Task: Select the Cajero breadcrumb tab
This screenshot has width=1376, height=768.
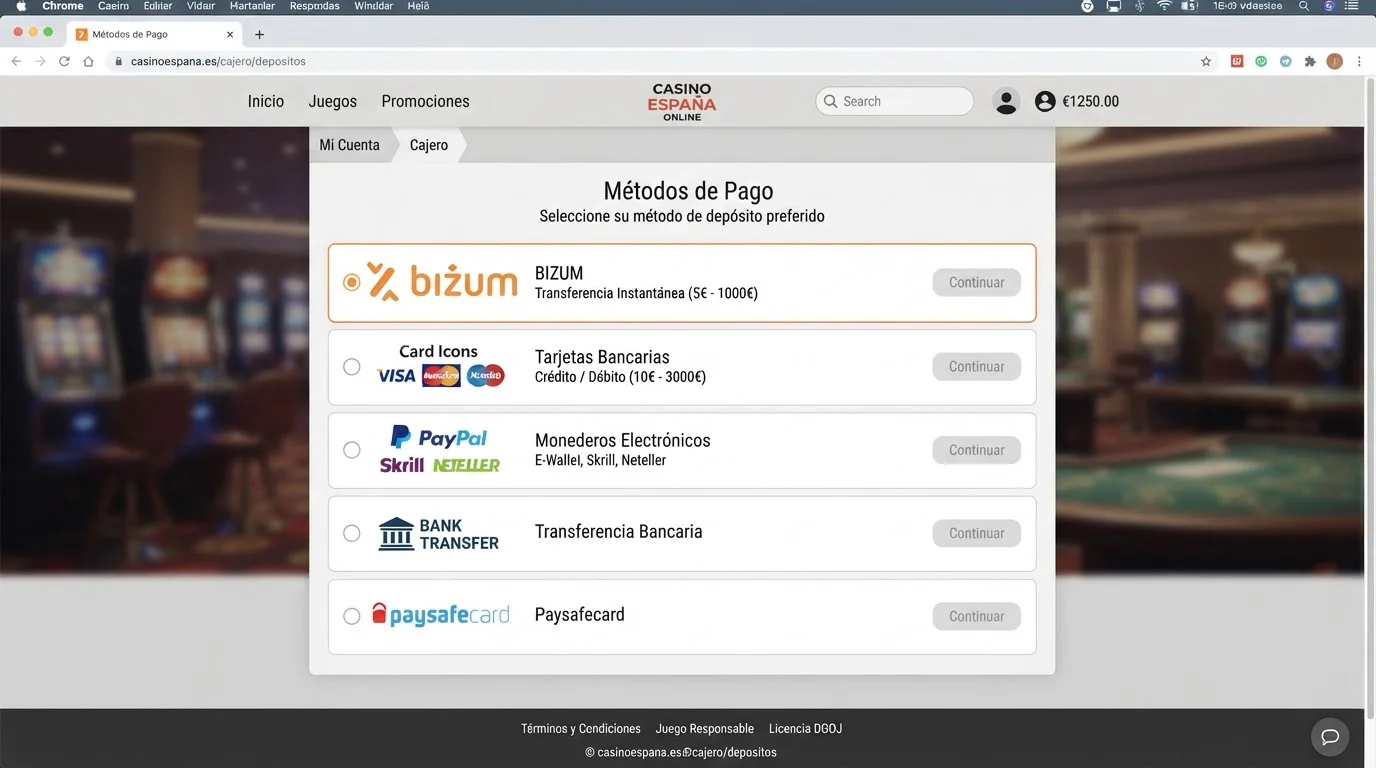Action: [x=429, y=145]
